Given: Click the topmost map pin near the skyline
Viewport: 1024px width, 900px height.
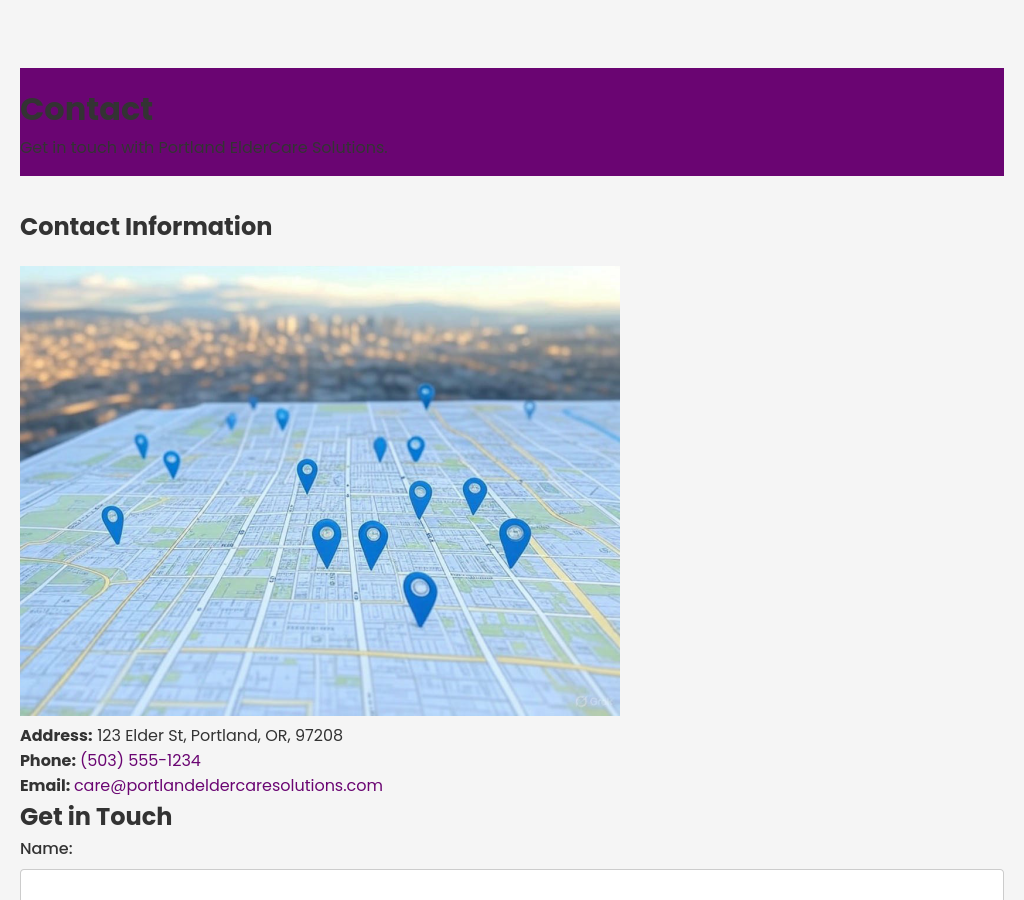Looking at the screenshot, I should point(426,394).
